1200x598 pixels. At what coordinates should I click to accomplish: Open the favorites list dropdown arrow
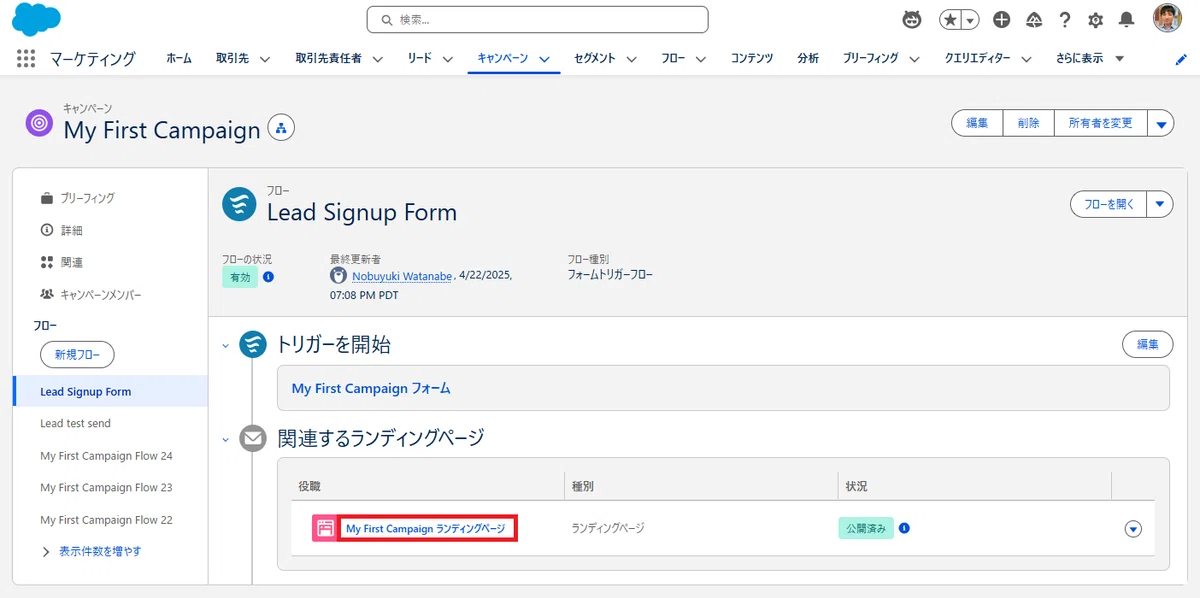click(970, 20)
